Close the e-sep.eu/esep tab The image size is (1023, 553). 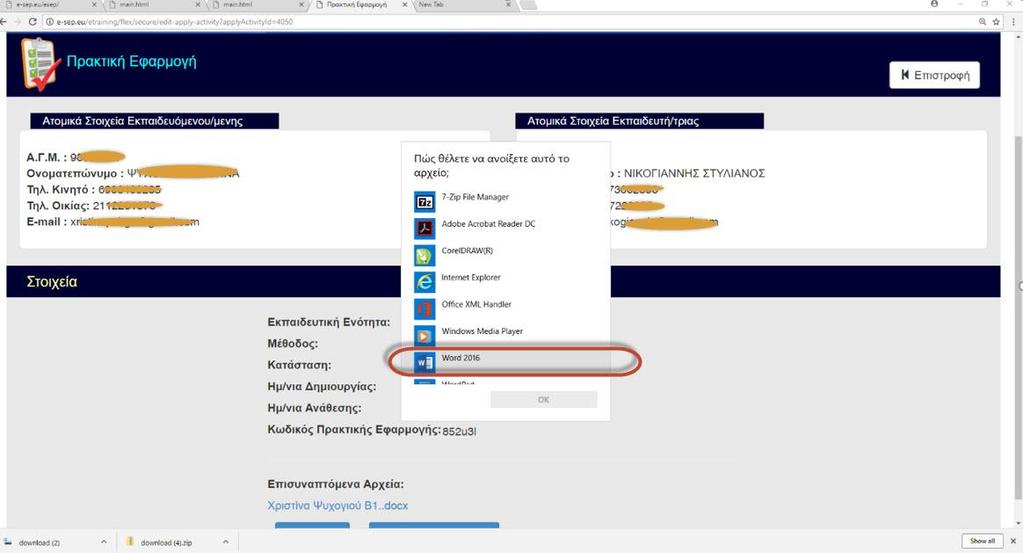point(94,5)
